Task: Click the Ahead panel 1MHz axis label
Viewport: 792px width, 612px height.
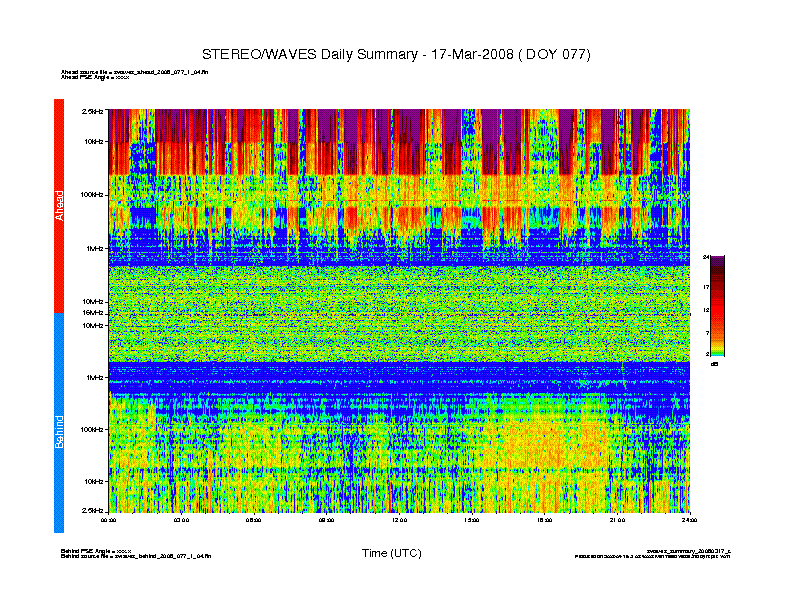Action: click(x=95, y=248)
